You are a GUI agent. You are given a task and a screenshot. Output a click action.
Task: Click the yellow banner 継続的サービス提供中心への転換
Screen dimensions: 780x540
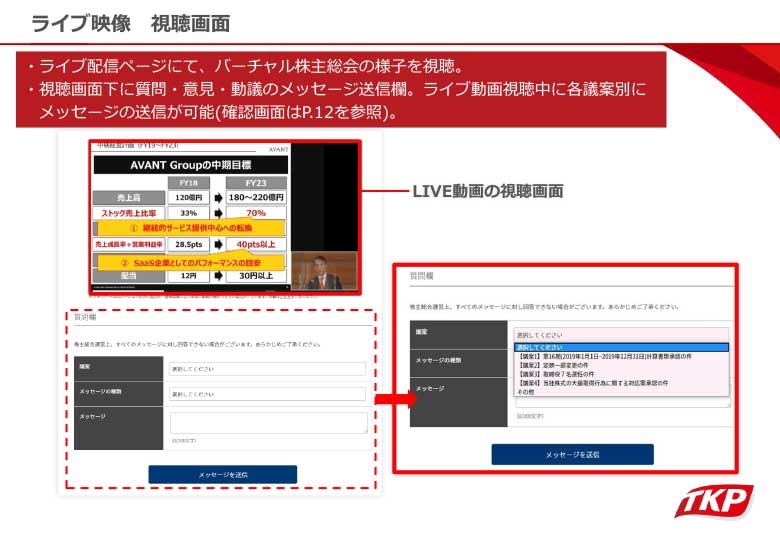pos(192,228)
